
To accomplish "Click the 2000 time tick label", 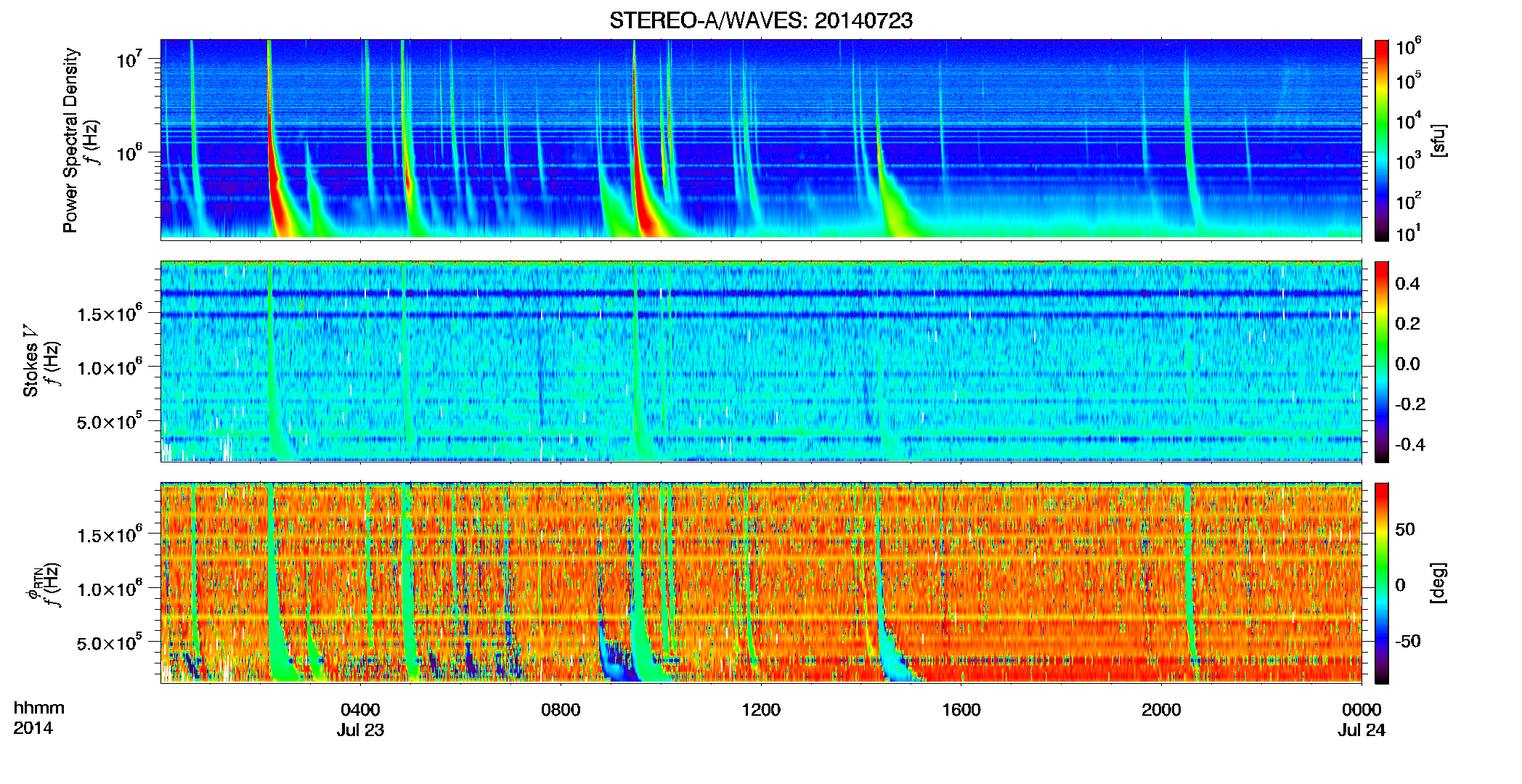I will (1161, 710).
